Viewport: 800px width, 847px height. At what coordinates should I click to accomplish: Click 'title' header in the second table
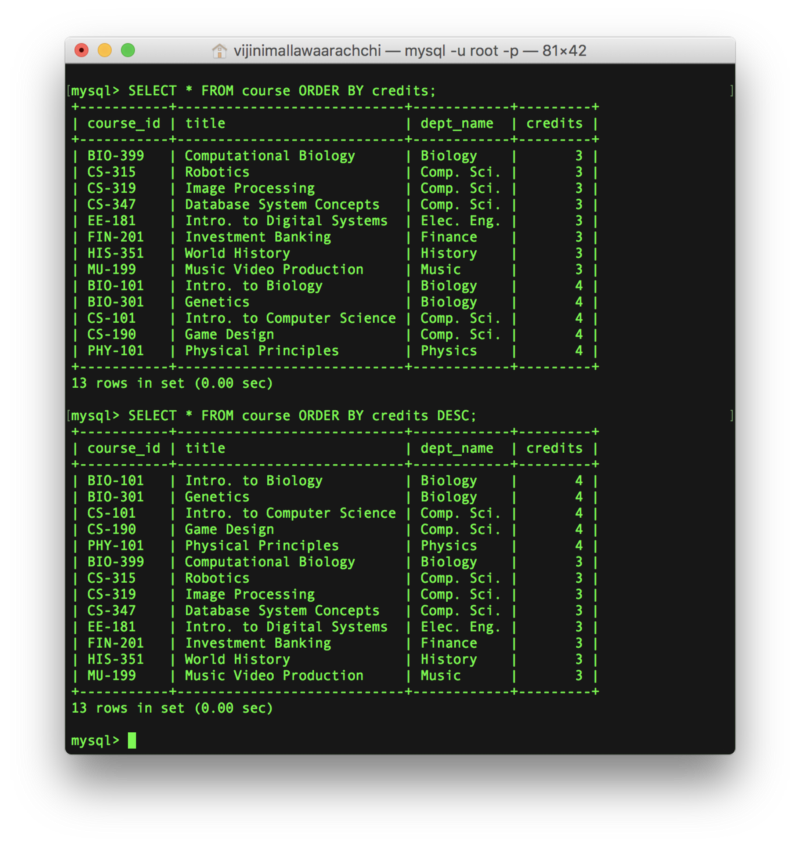(205, 449)
